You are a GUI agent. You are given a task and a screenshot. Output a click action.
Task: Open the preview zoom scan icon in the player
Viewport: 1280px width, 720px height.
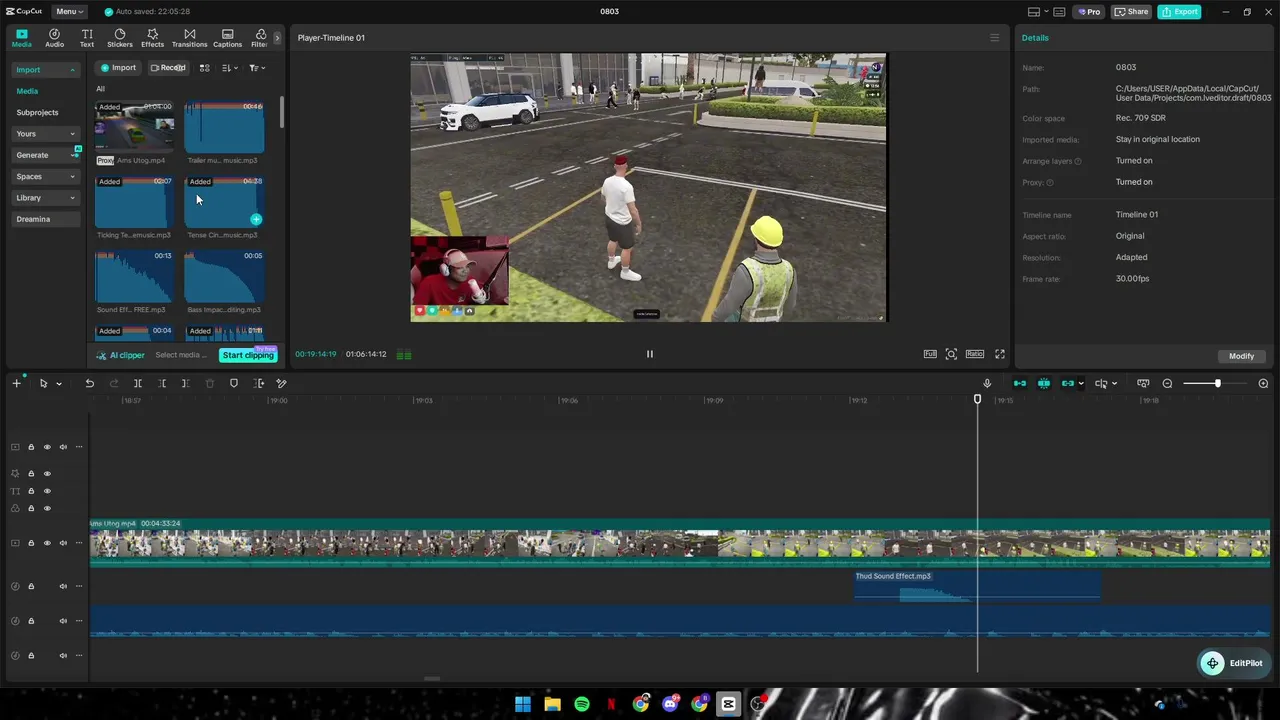tap(951, 354)
